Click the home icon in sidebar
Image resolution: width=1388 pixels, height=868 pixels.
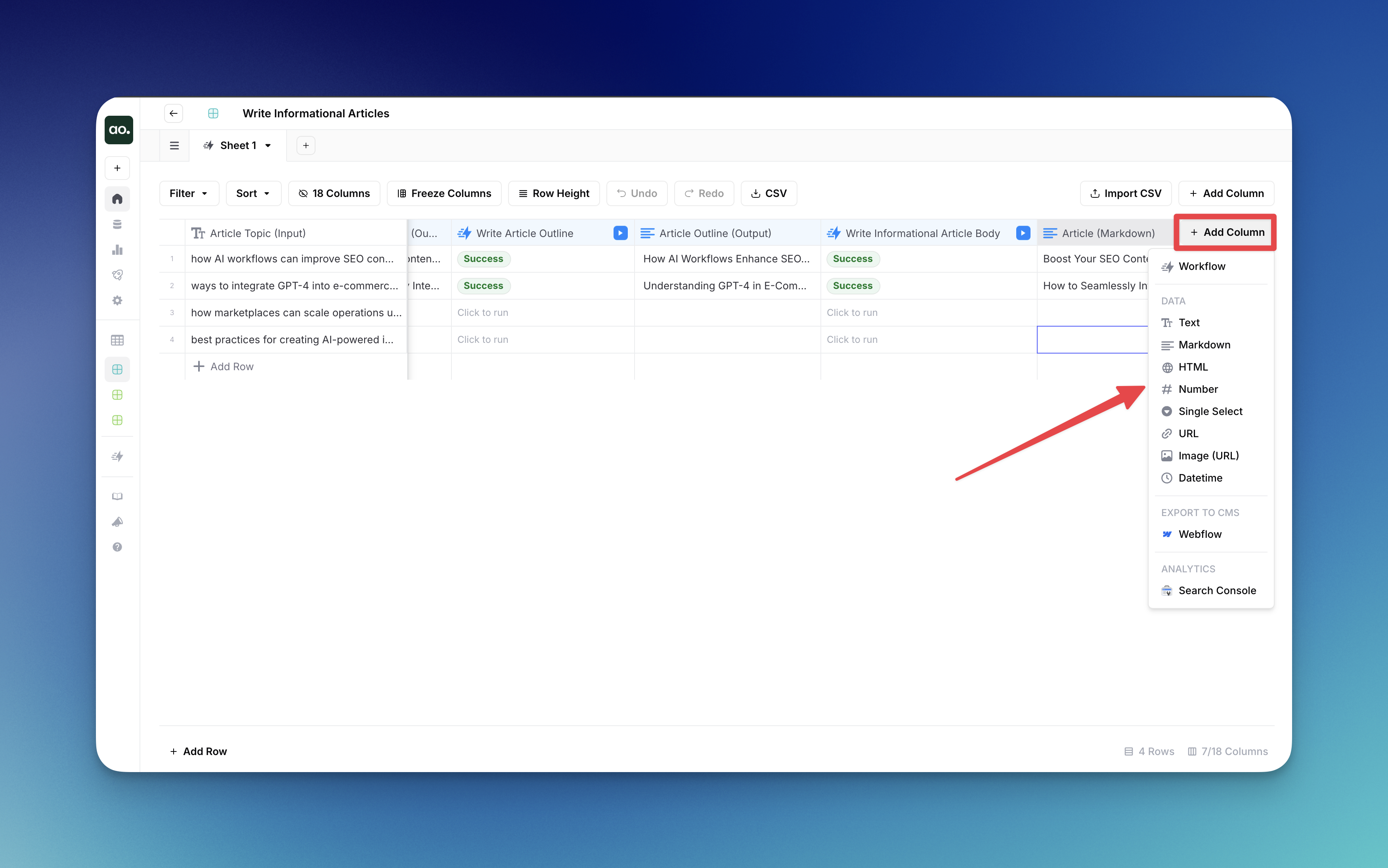(117, 199)
